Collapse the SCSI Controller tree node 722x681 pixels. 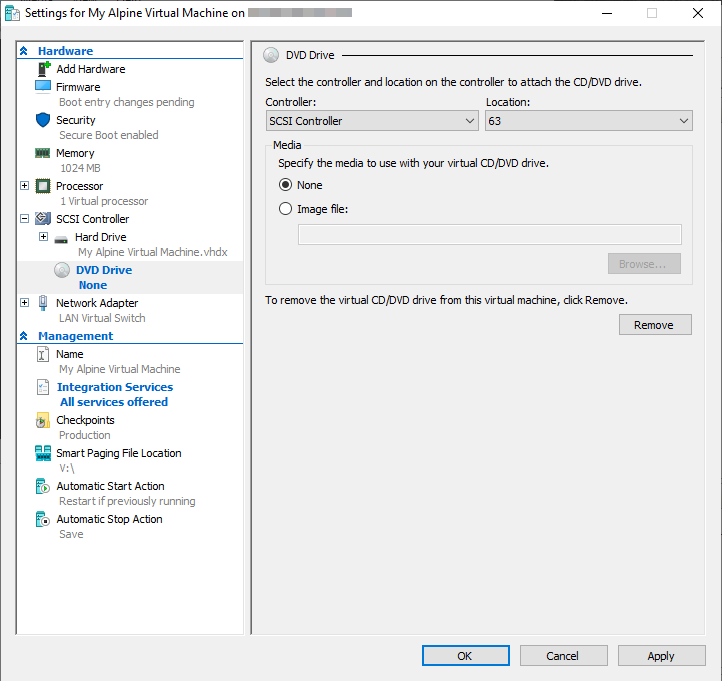(25, 219)
